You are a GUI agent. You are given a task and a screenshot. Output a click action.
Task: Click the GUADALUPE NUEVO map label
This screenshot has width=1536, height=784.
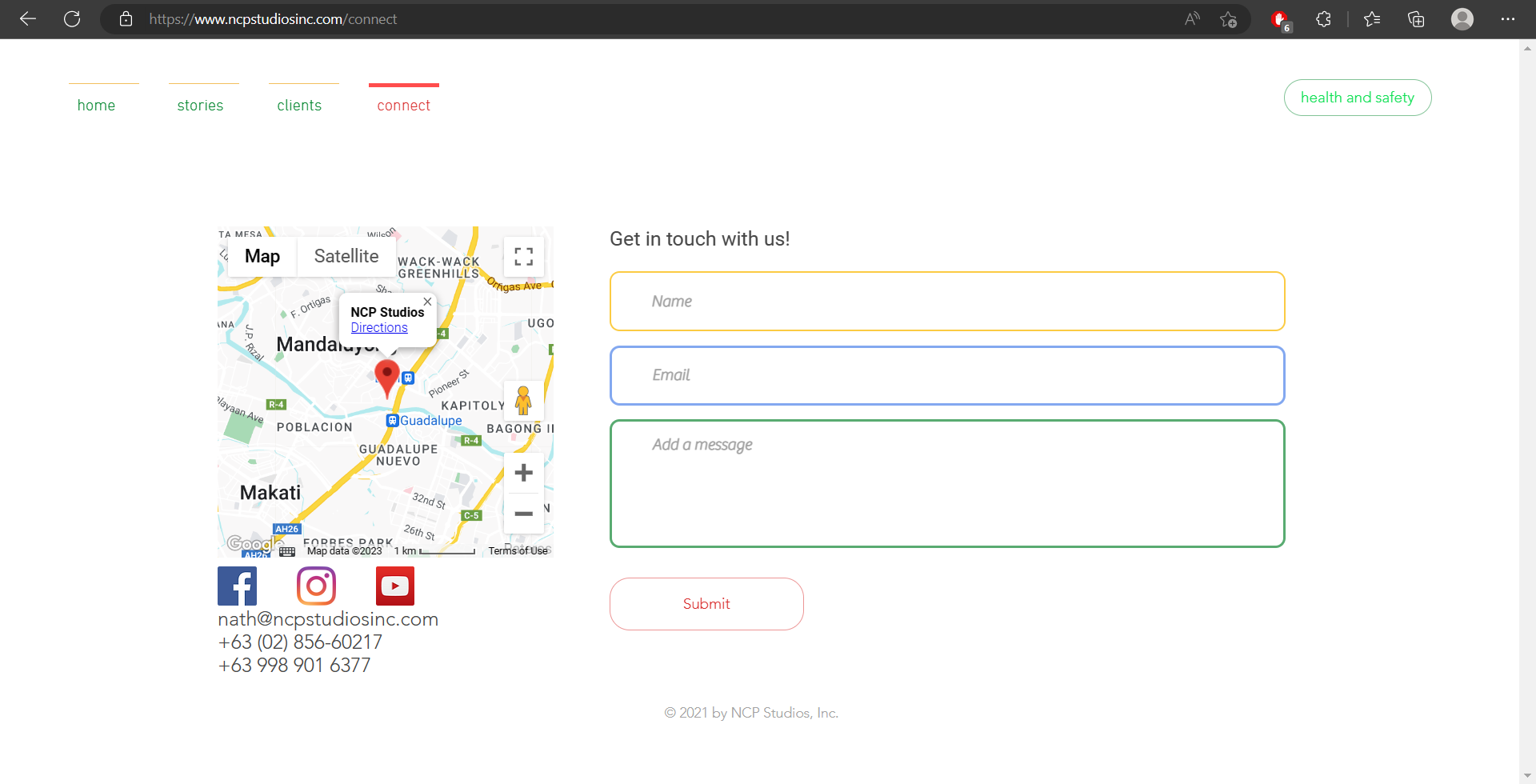398,455
